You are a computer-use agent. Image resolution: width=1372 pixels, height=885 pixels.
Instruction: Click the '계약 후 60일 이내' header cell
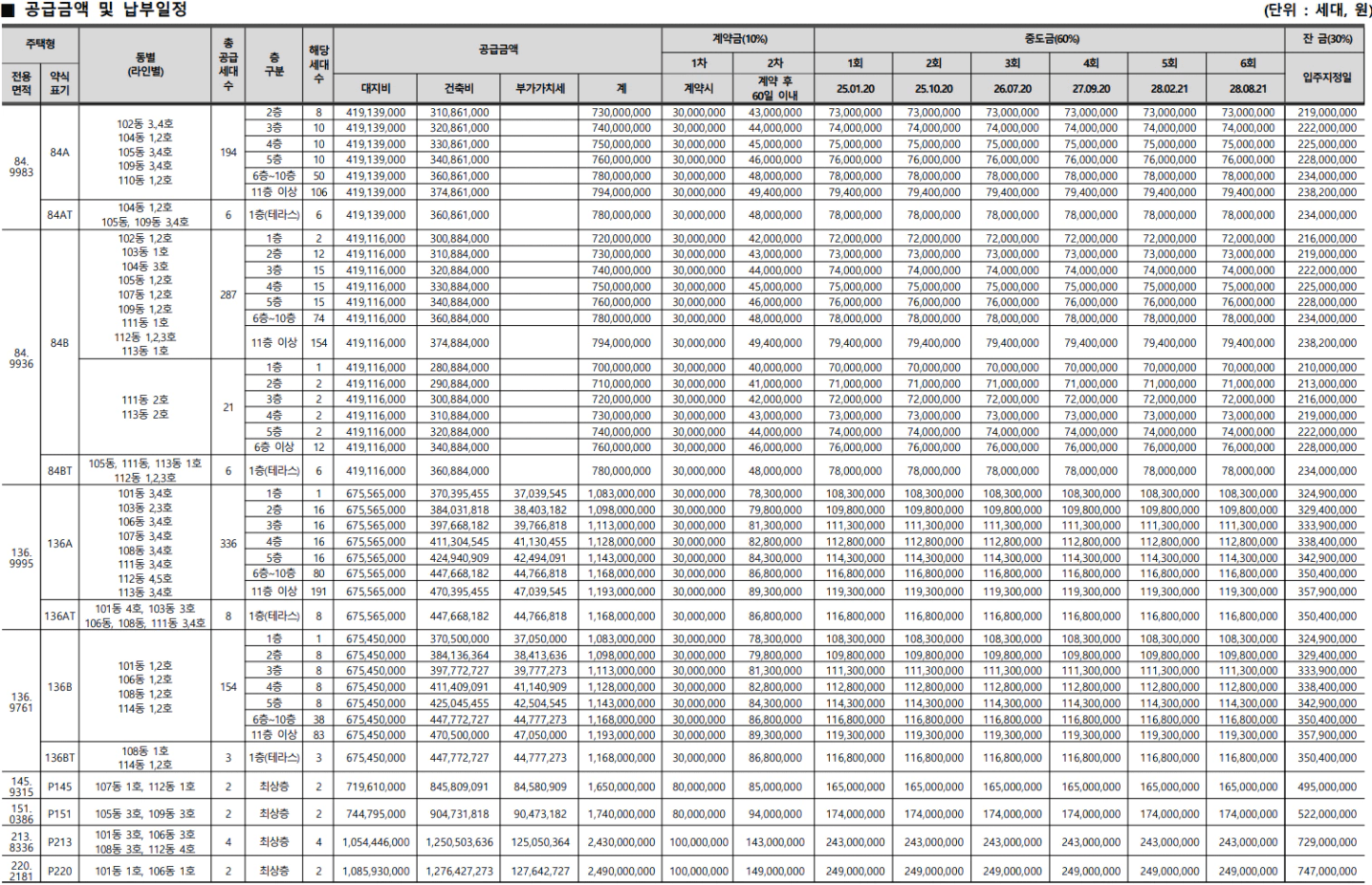click(775, 88)
